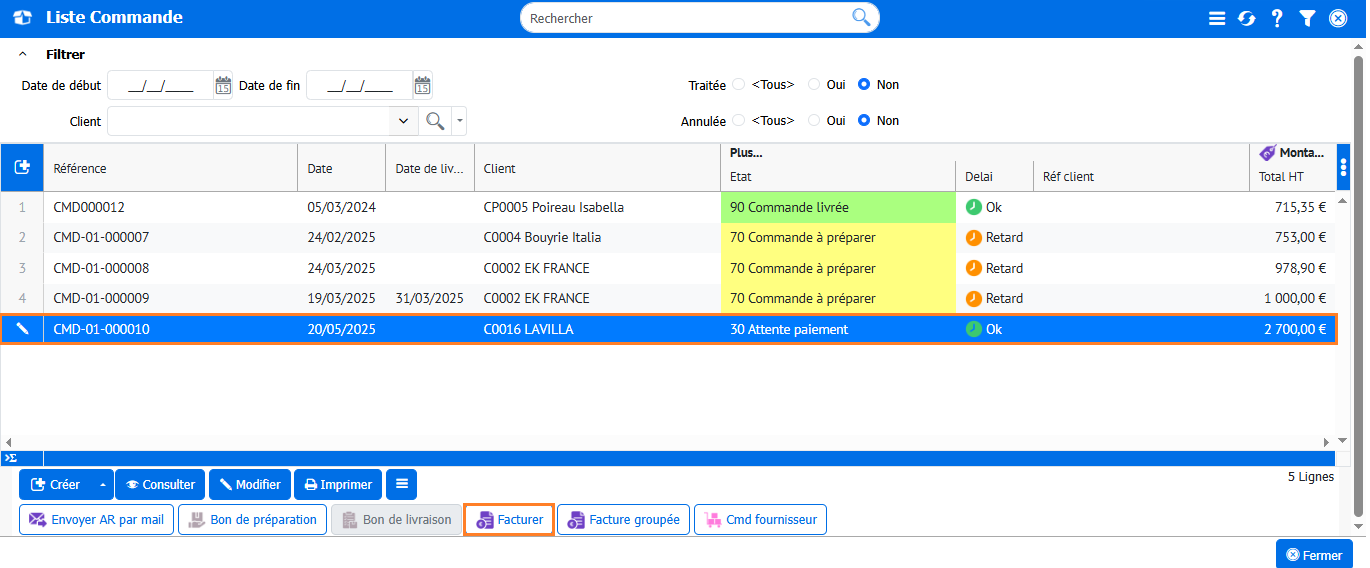The height and width of the screenshot is (568, 1370).
Task: Open the Date de fin calendar picker
Action: pyautogui.click(x=422, y=86)
